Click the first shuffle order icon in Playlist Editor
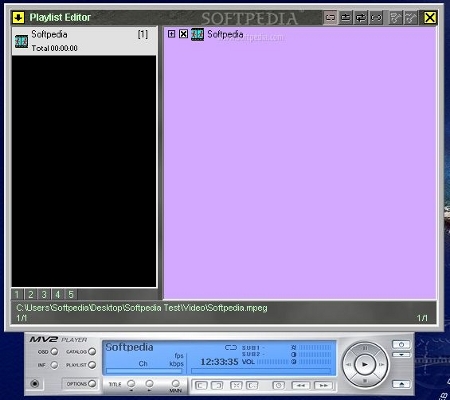450x400 pixels. 396,17
